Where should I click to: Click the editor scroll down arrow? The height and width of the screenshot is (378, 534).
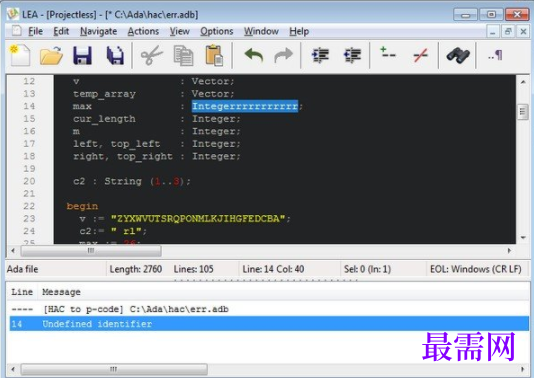point(523,237)
